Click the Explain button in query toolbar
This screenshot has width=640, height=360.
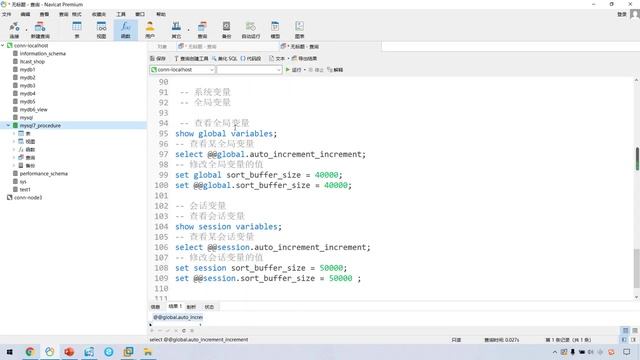pyautogui.click(x=335, y=70)
